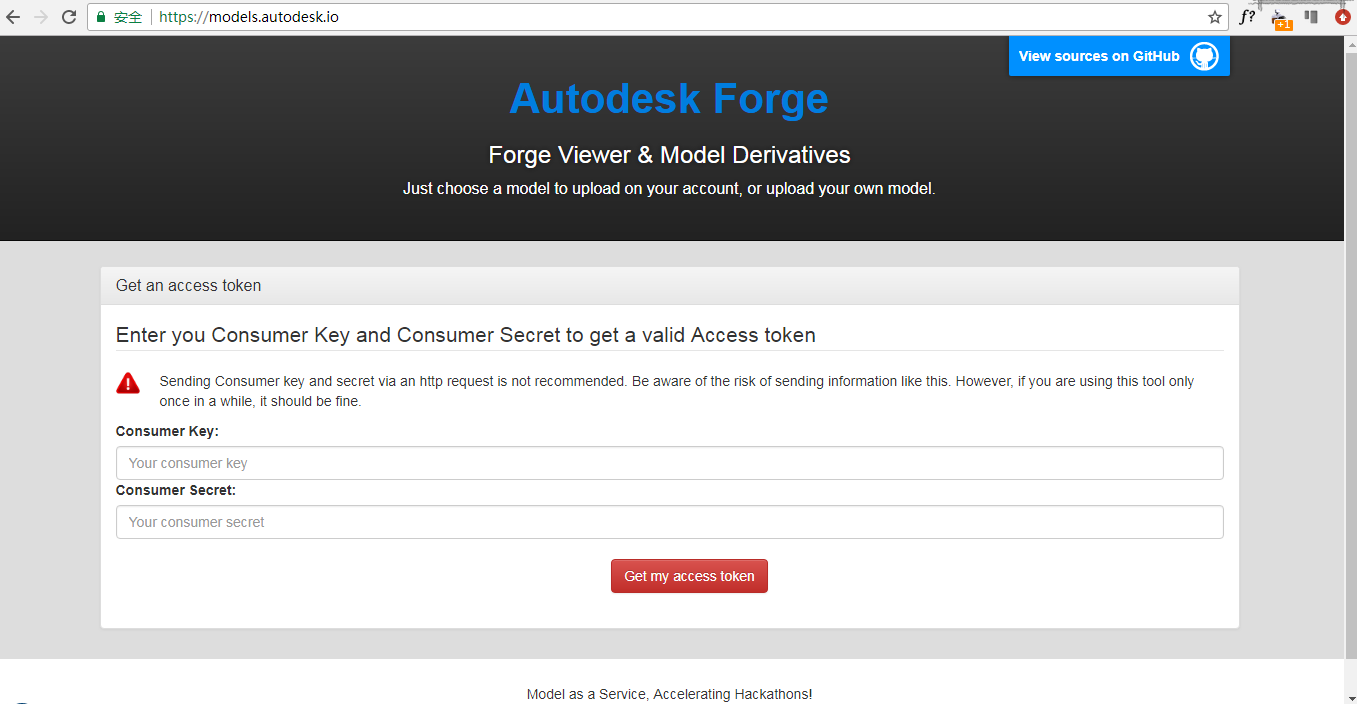This screenshot has height=704, width=1357.
Task: Open the extension with orange +1 badge
Action: click(x=1280, y=18)
